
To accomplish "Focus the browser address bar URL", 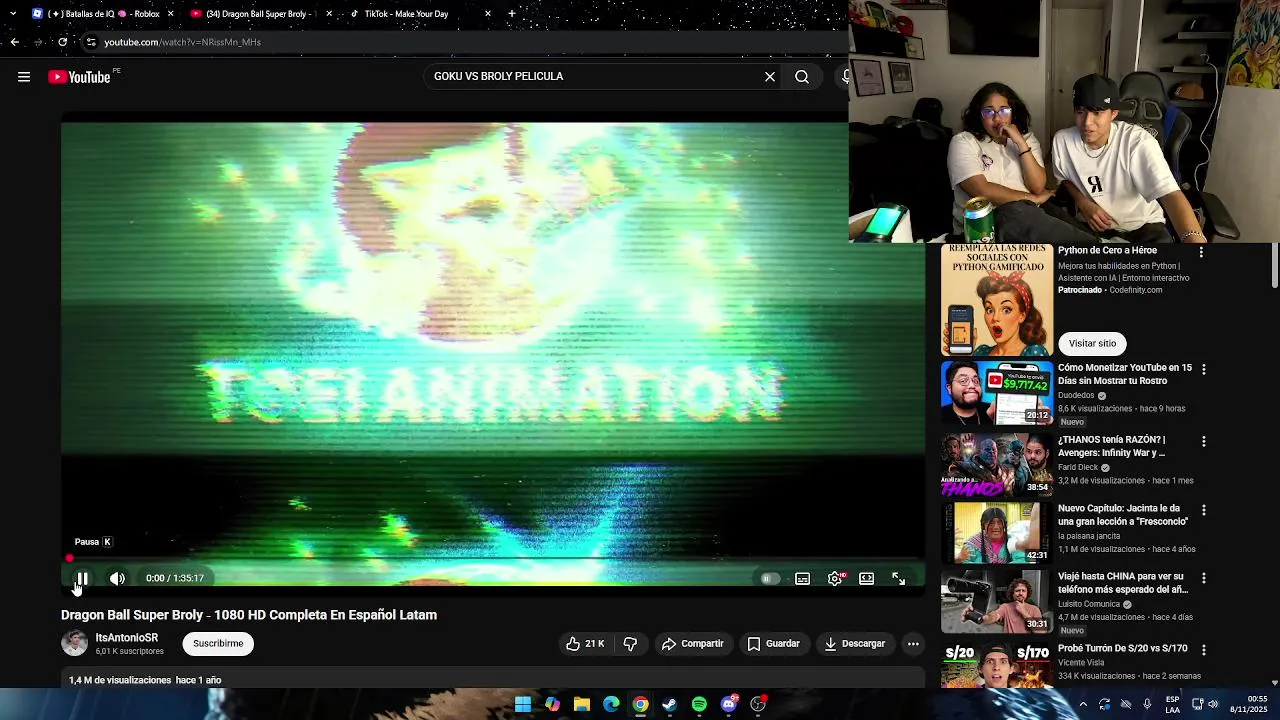I will coord(182,42).
